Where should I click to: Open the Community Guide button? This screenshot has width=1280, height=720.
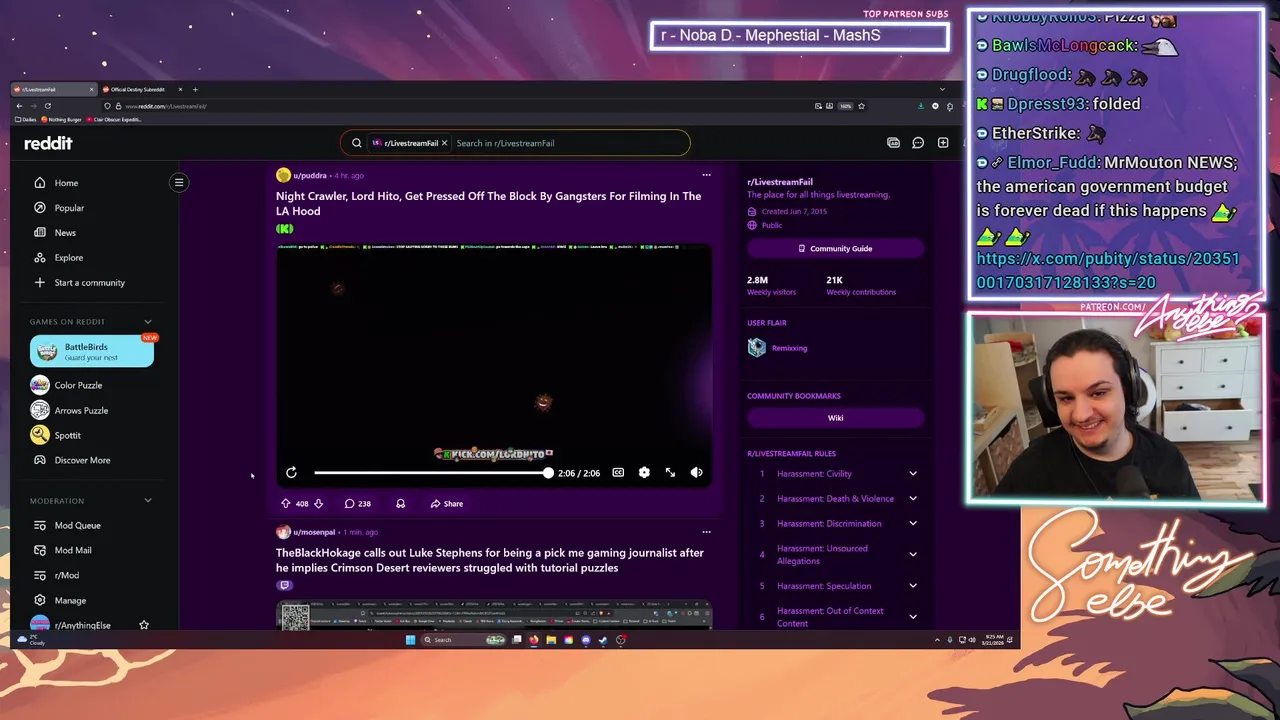[x=835, y=248]
